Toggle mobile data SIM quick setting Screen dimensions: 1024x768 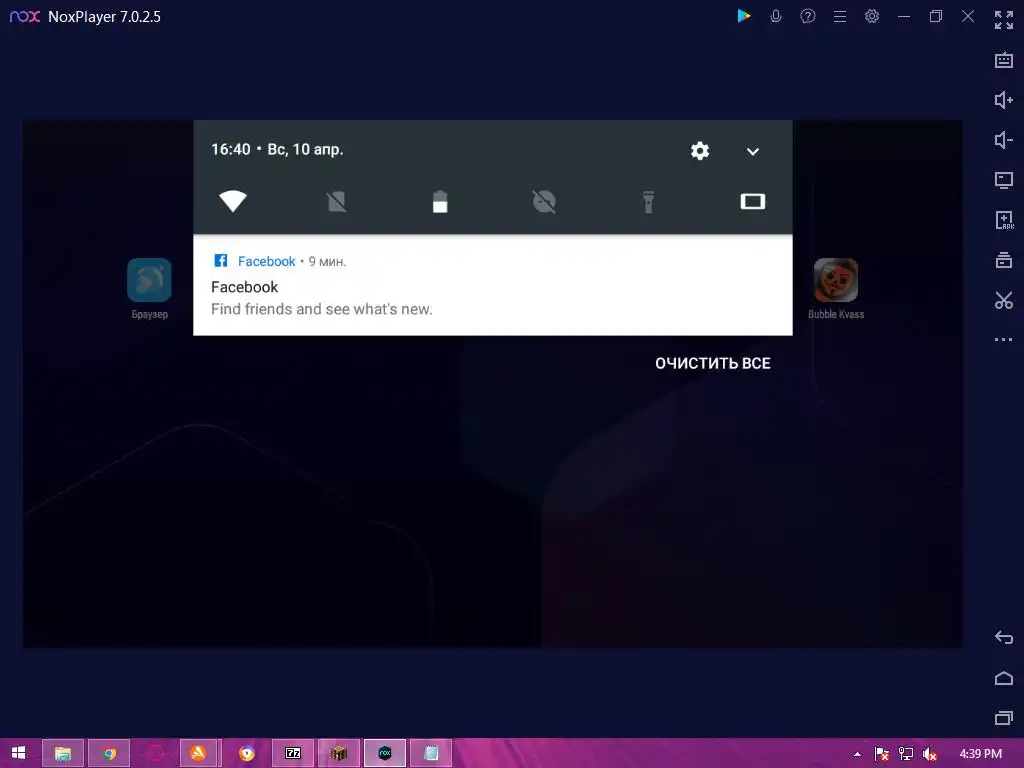336,202
